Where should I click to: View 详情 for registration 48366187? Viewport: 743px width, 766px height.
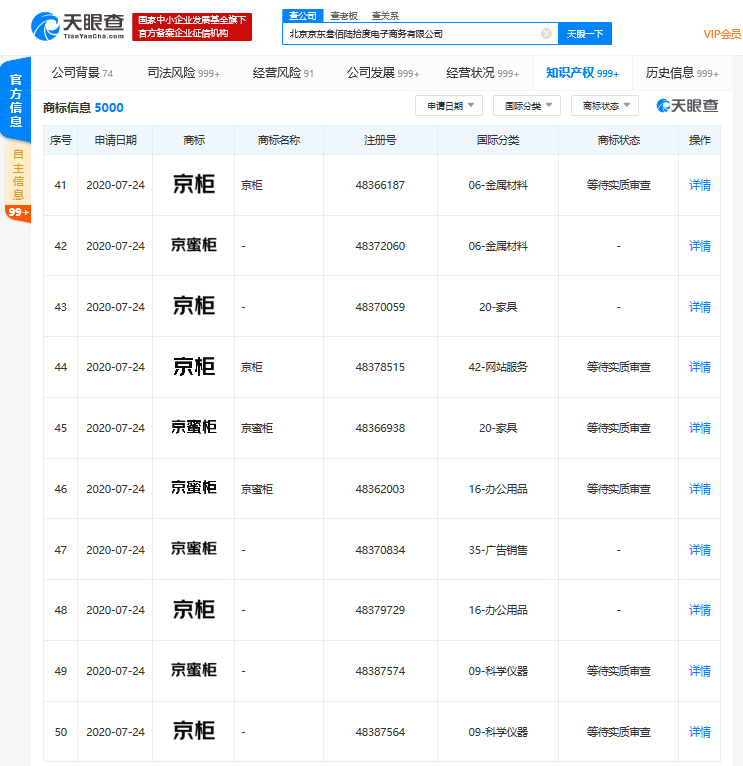coord(700,185)
